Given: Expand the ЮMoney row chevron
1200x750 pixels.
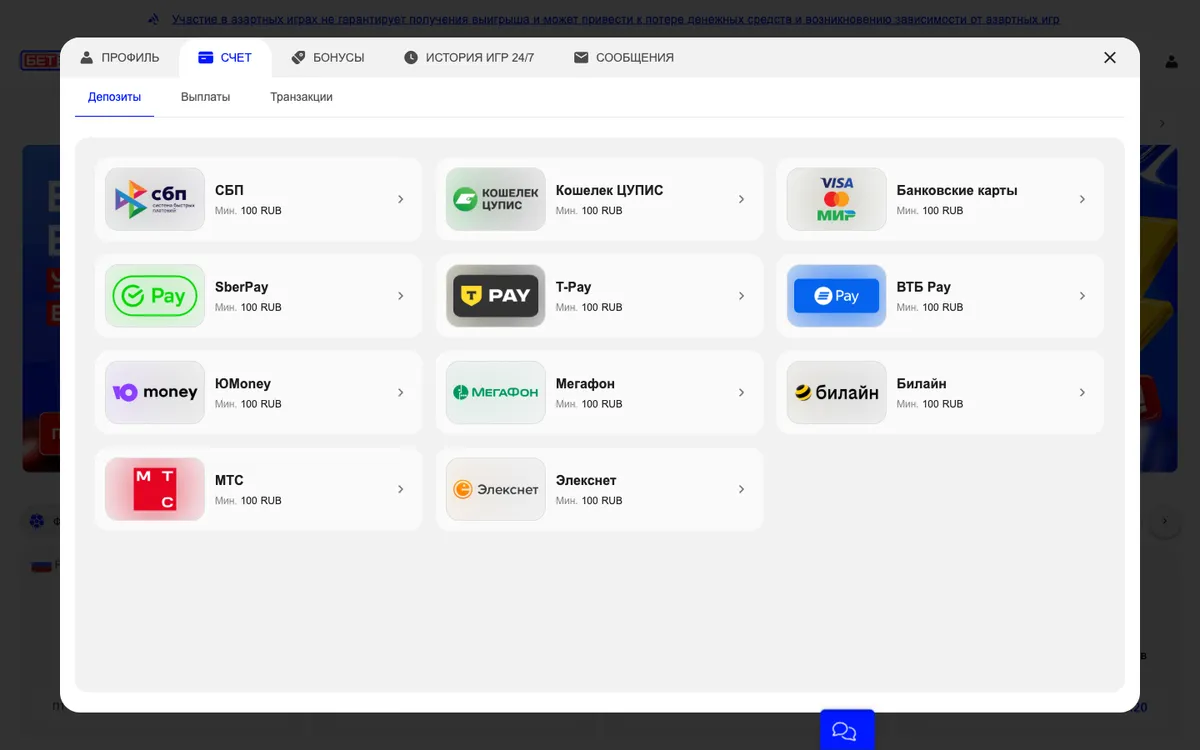Looking at the screenshot, I should click(x=401, y=392).
